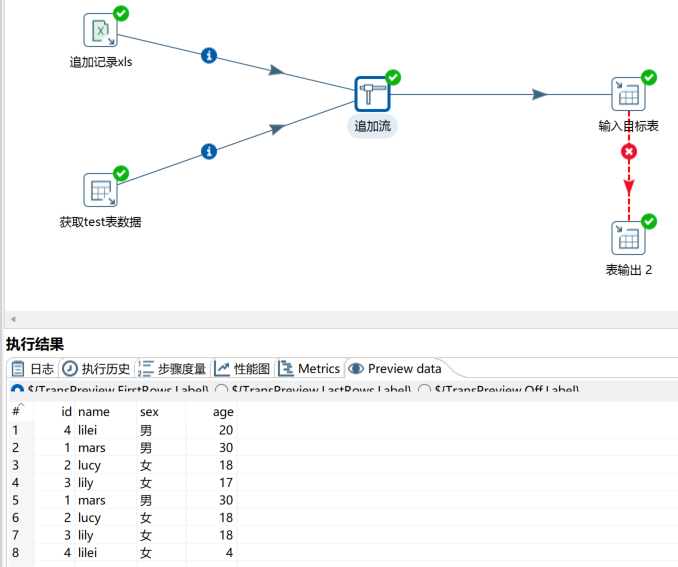
Task: Click the 获取test表数据 table input step
Action: click(x=100, y=190)
